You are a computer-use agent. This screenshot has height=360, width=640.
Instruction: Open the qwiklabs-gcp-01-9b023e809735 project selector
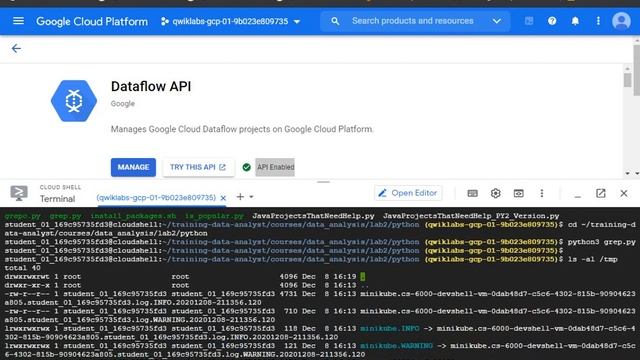pyautogui.click(x=231, y=21)
